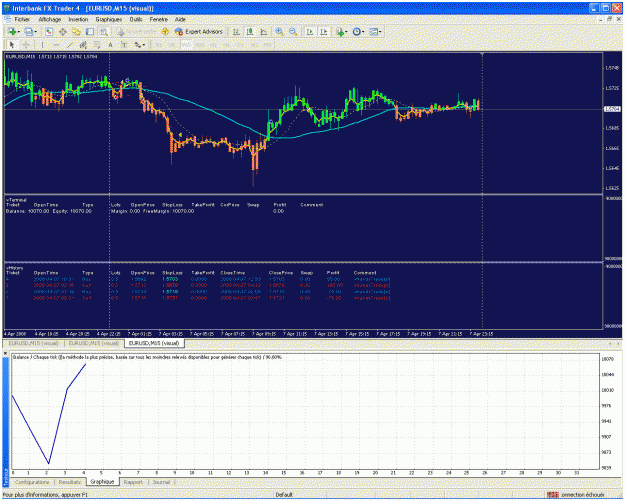
Task: Select the Vertical Line drawing tool
Action: pyautogui.click(x=42, y=45)
